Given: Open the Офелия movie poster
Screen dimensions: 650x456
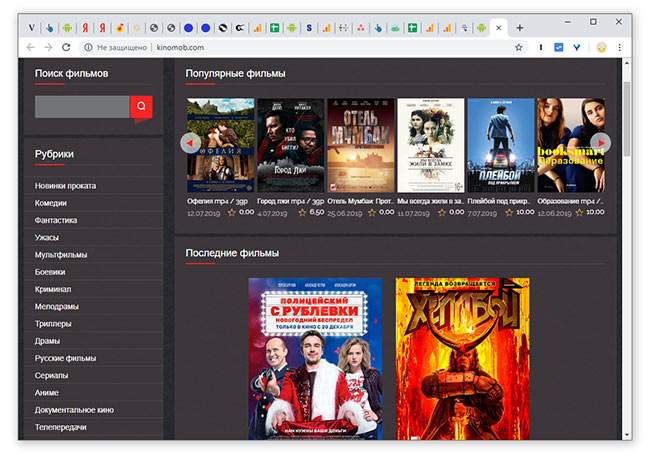Looking at the screenshot, I should 221,145.
